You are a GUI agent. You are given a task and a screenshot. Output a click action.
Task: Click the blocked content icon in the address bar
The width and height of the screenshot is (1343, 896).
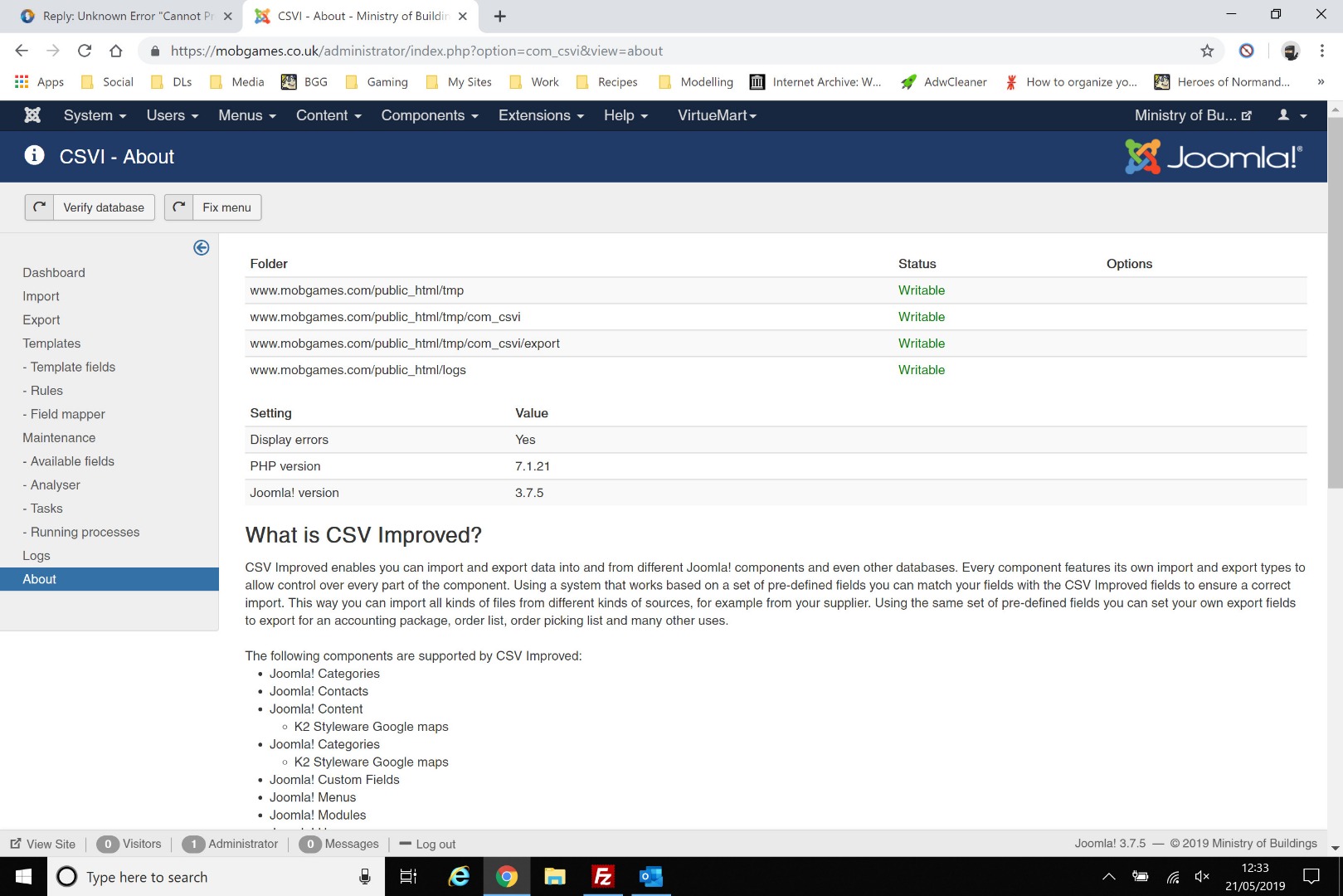(x=1247, y=51)
